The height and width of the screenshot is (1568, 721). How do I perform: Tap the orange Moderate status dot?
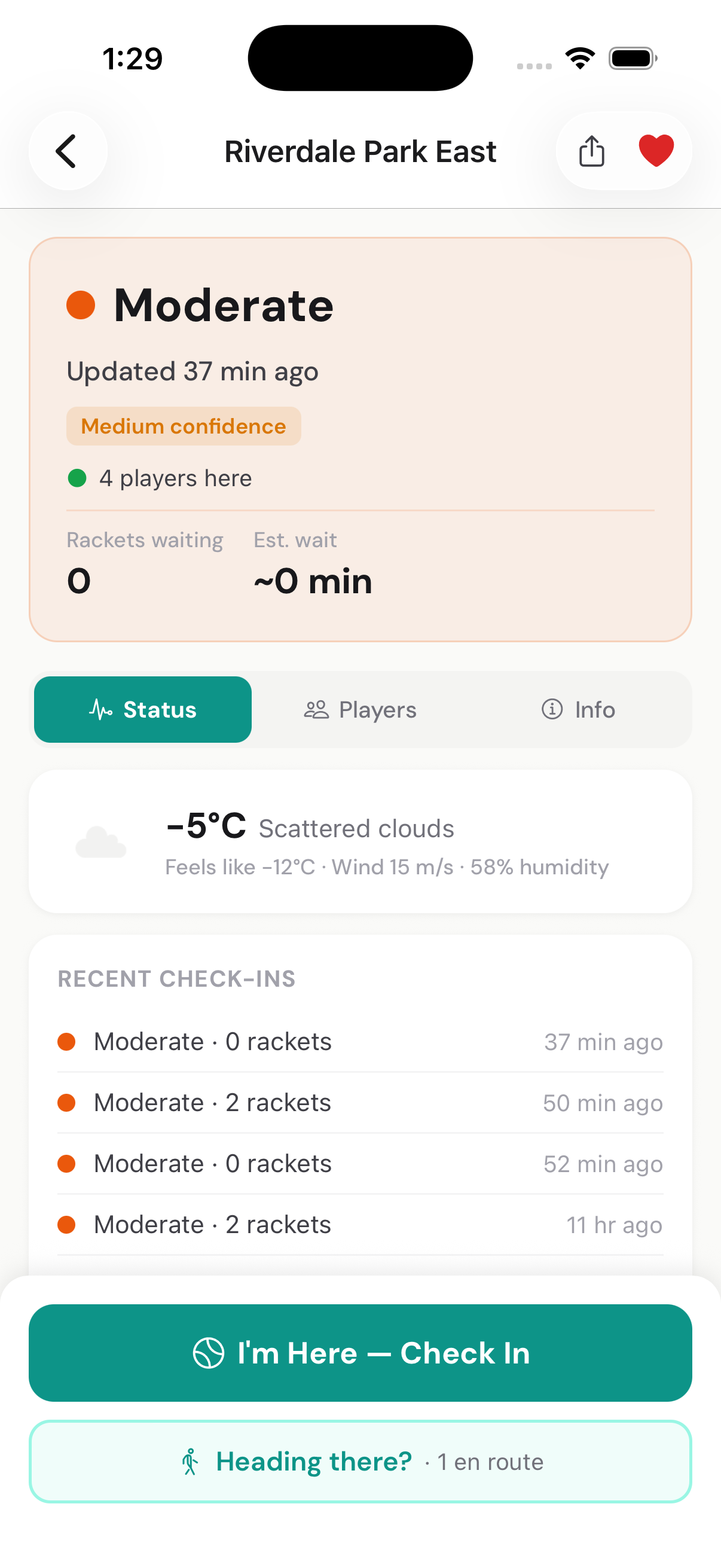[x=81, y=305]
